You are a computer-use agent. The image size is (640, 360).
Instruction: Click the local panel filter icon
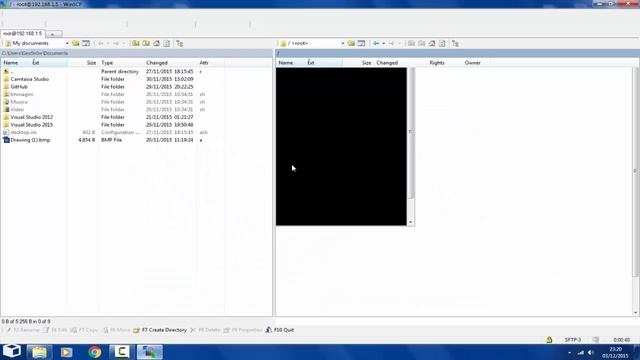tap(86, 43)
